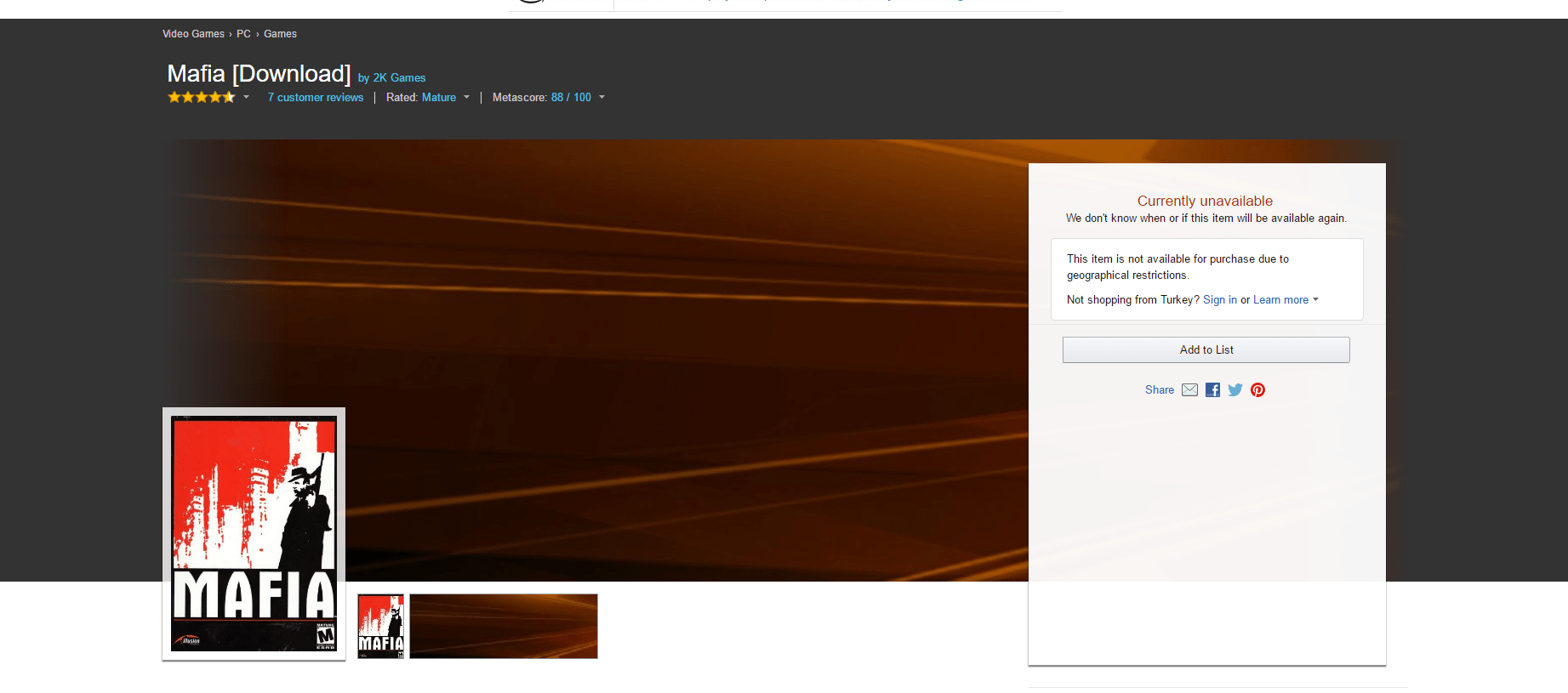Go to PC breadcrumb category
The image size is (1568, 693).
coord(243,34)
